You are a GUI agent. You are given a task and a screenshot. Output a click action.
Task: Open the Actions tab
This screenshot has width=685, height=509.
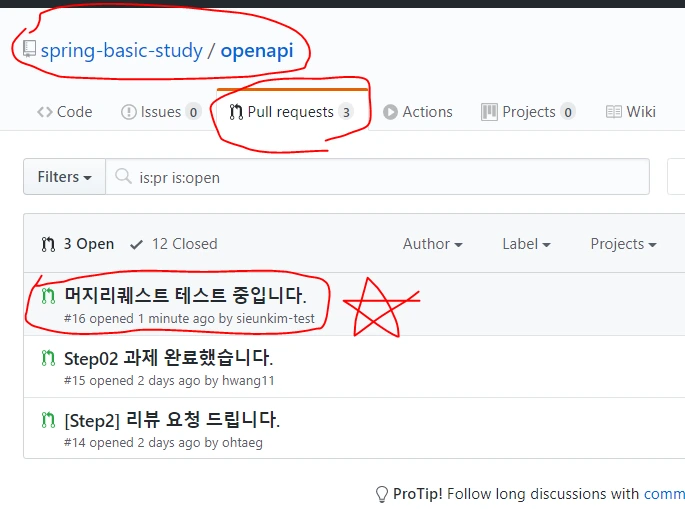[x=418, y=112]
